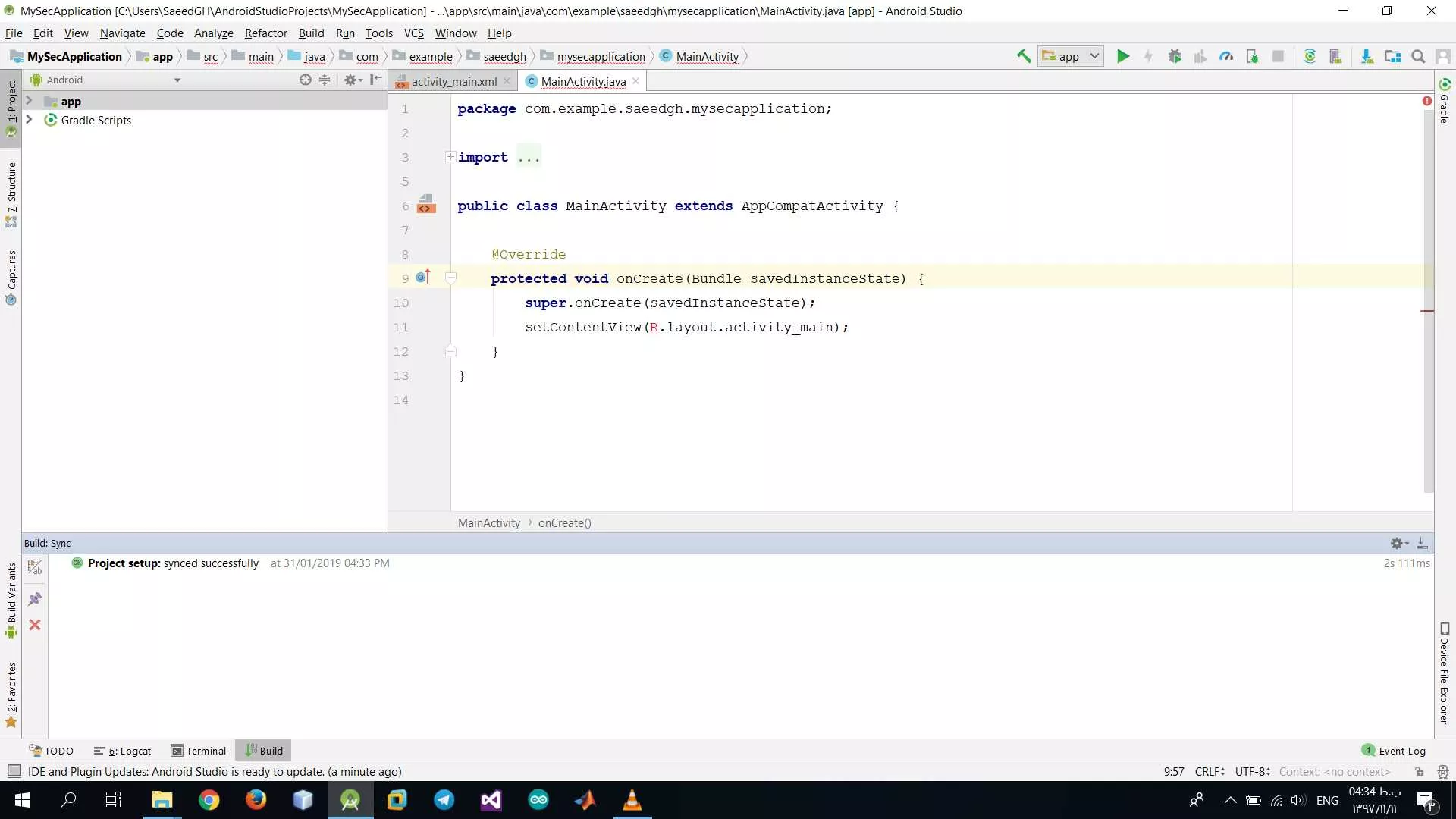This screenshot has height=819, width=1456.
Task: Open the AVD Manager icon
Action: (1335, 56)
